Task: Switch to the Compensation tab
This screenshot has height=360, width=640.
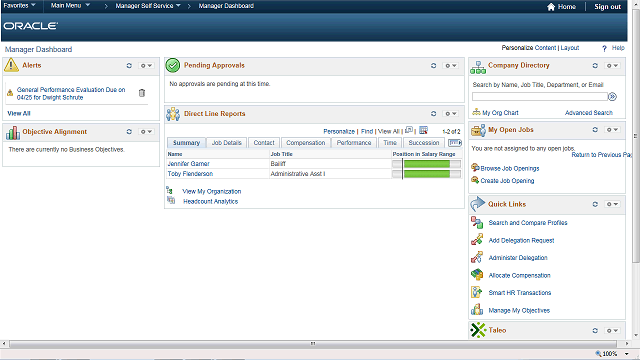Action: pos(305,142)
